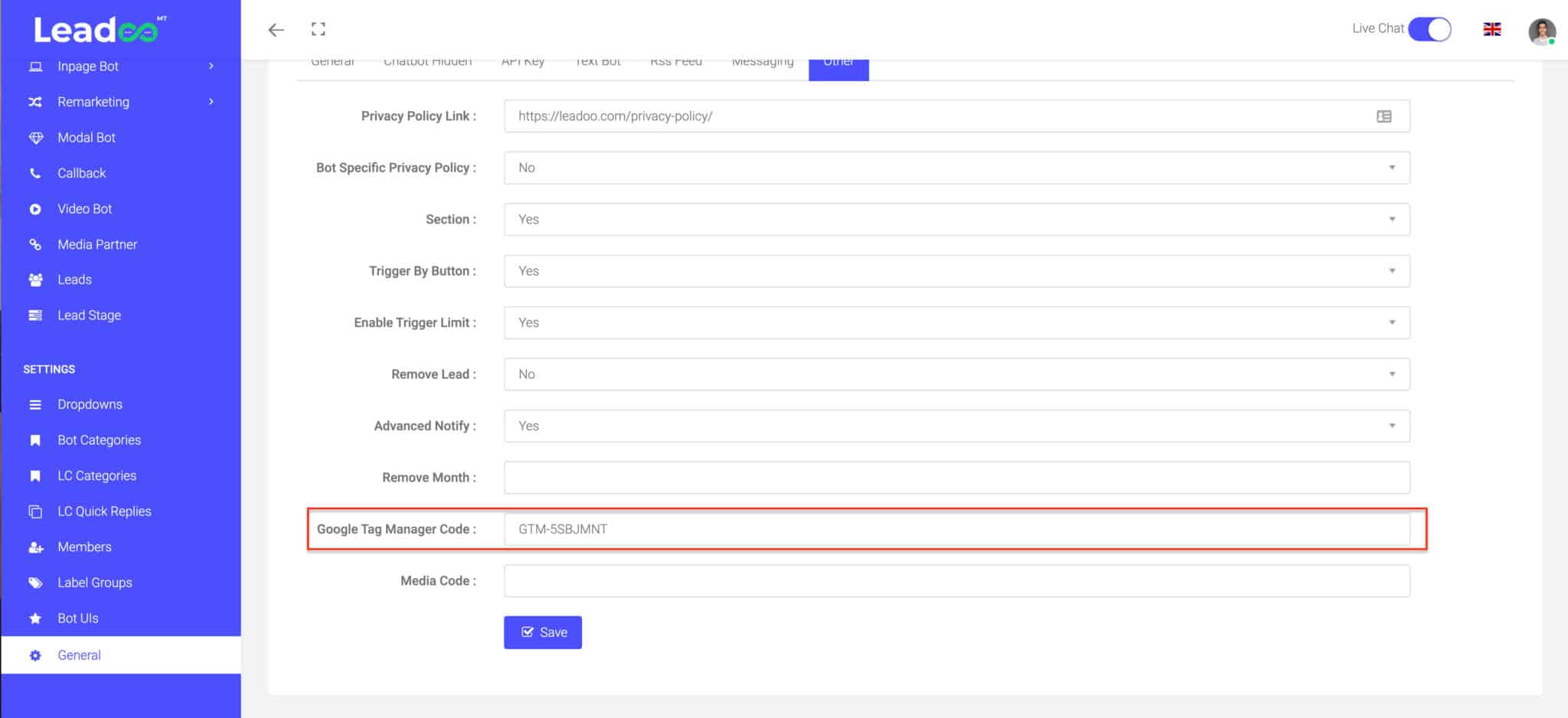Open Video Bot via its play icon
1568x718 pixels.
coord(36,208)
